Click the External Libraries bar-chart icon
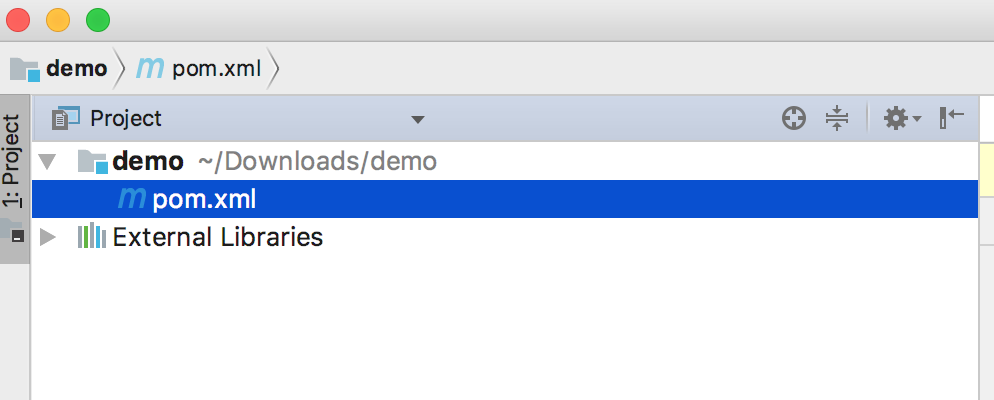 pos(91,237)
